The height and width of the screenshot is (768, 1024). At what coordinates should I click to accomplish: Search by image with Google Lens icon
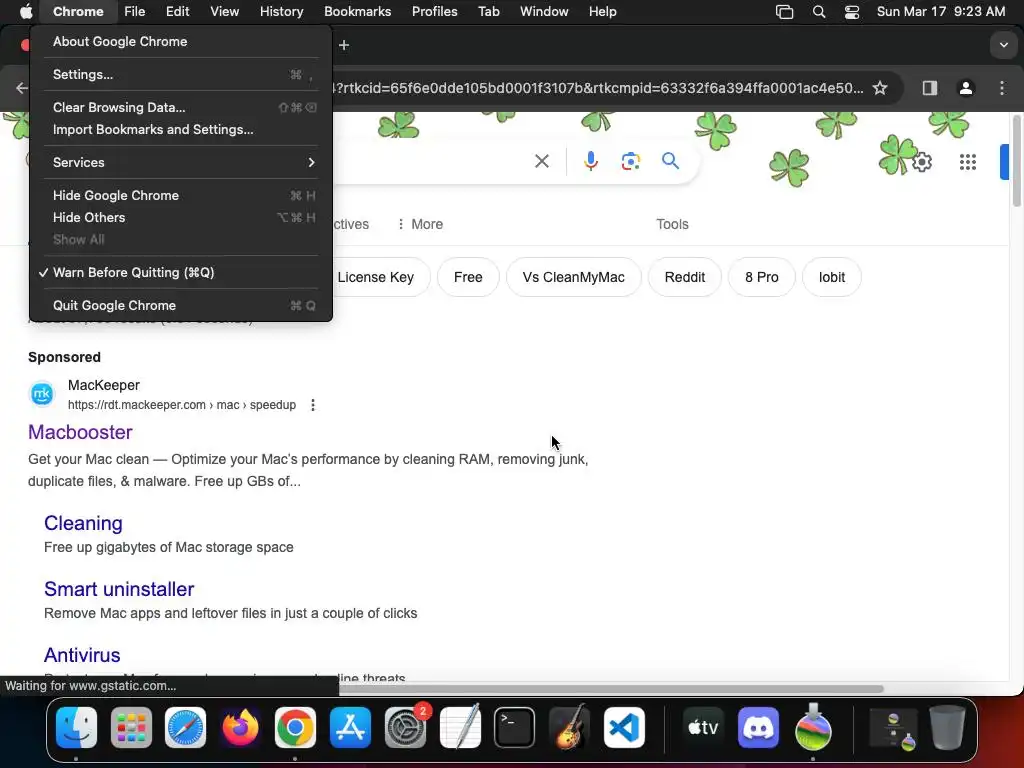pos(631,161)
